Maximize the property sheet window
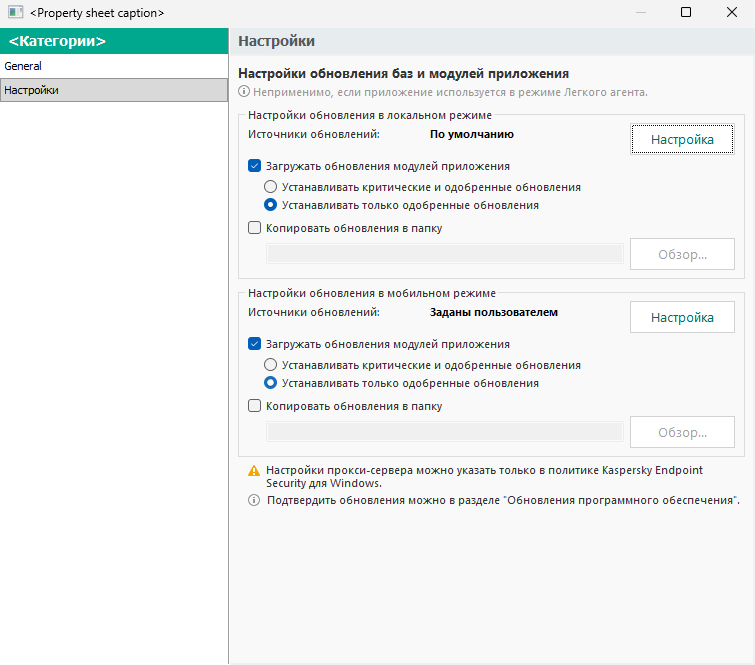Image resolution: width=755 pixels, height=665 pixels. [686, 12]
